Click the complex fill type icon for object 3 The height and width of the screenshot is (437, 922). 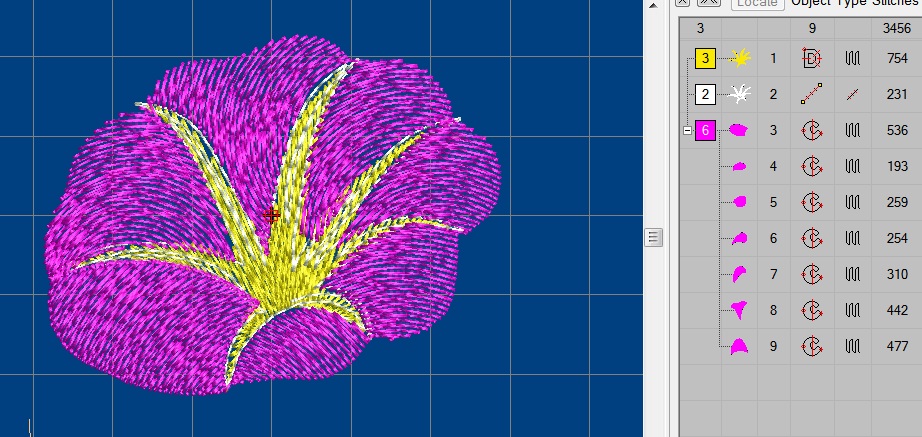tap(811, 130)
